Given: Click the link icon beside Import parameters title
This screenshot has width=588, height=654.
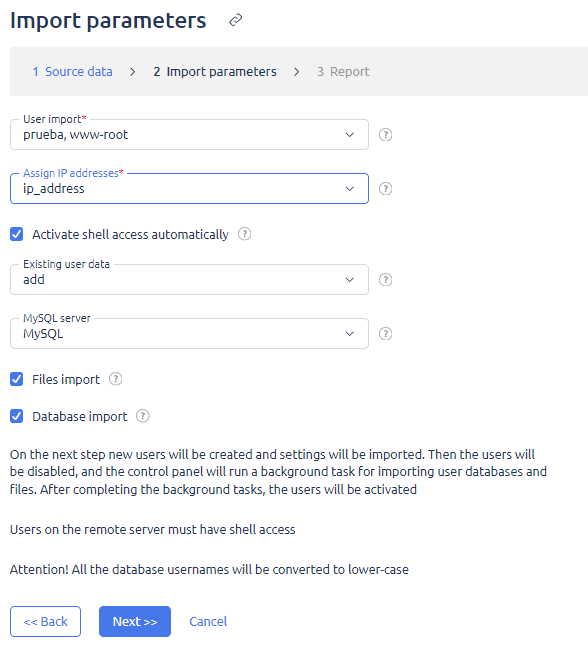Looking at the screenshot, I should 236,20.
